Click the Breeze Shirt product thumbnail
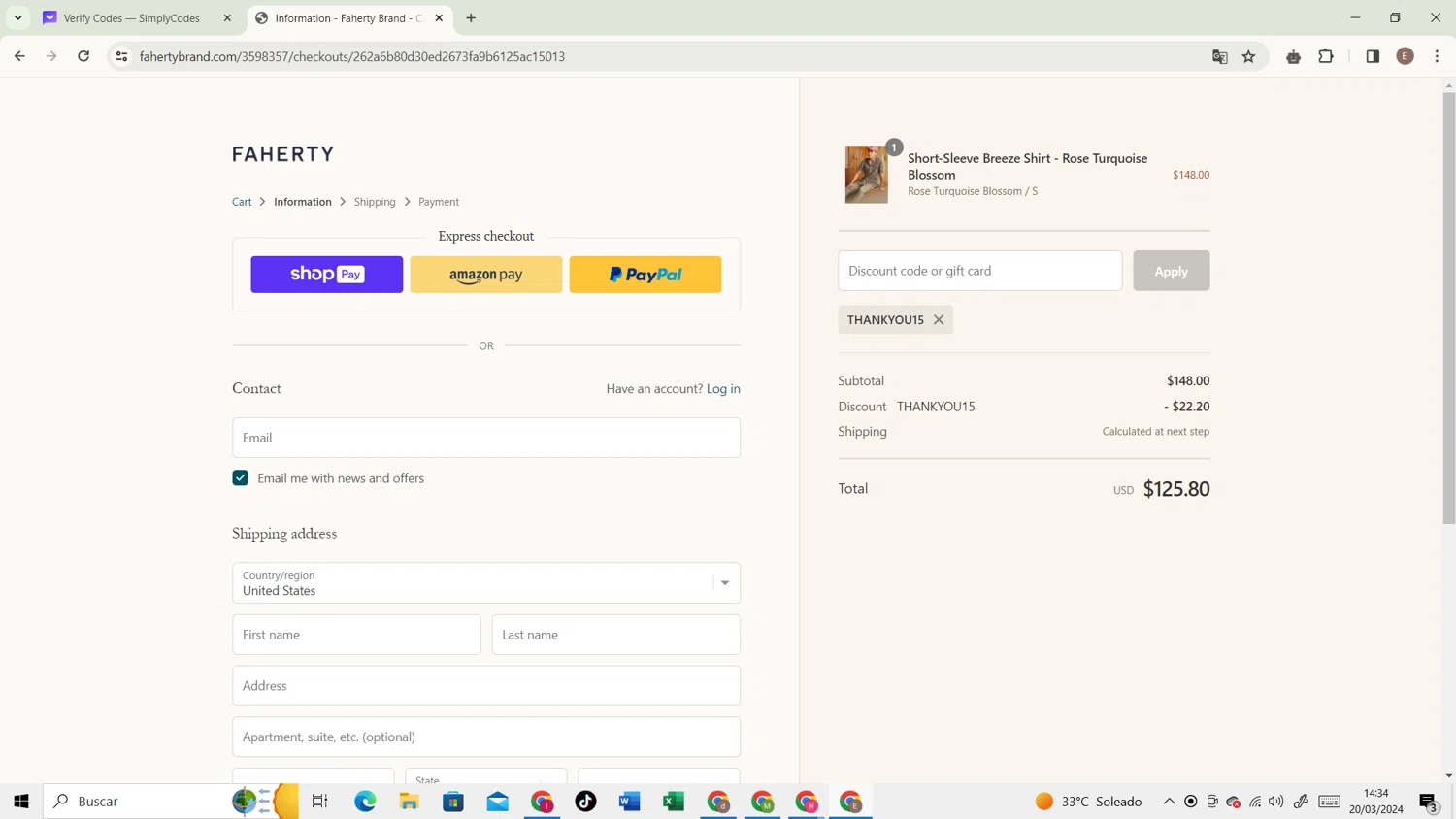This screenshot has height=819, width=1456. pos(867,175)
